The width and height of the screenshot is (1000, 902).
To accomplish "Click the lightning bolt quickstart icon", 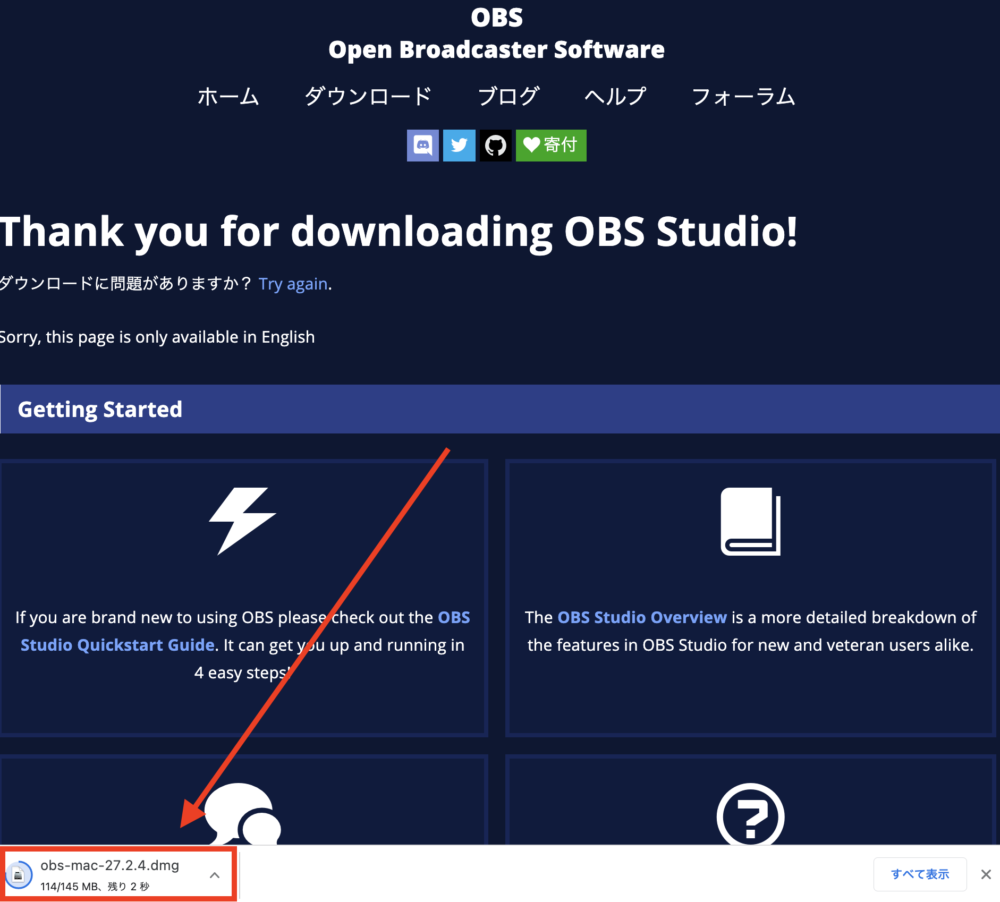I will (243, 521).
